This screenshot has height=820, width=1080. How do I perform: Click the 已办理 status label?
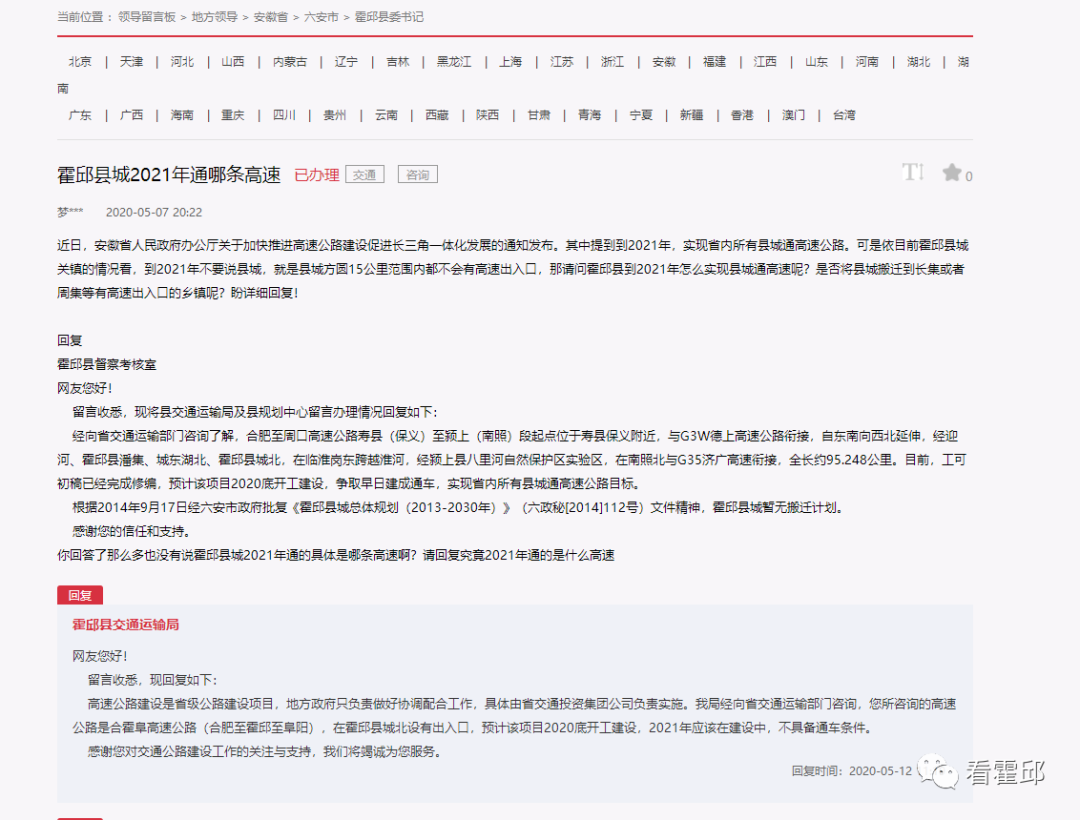tap(316, 173)
